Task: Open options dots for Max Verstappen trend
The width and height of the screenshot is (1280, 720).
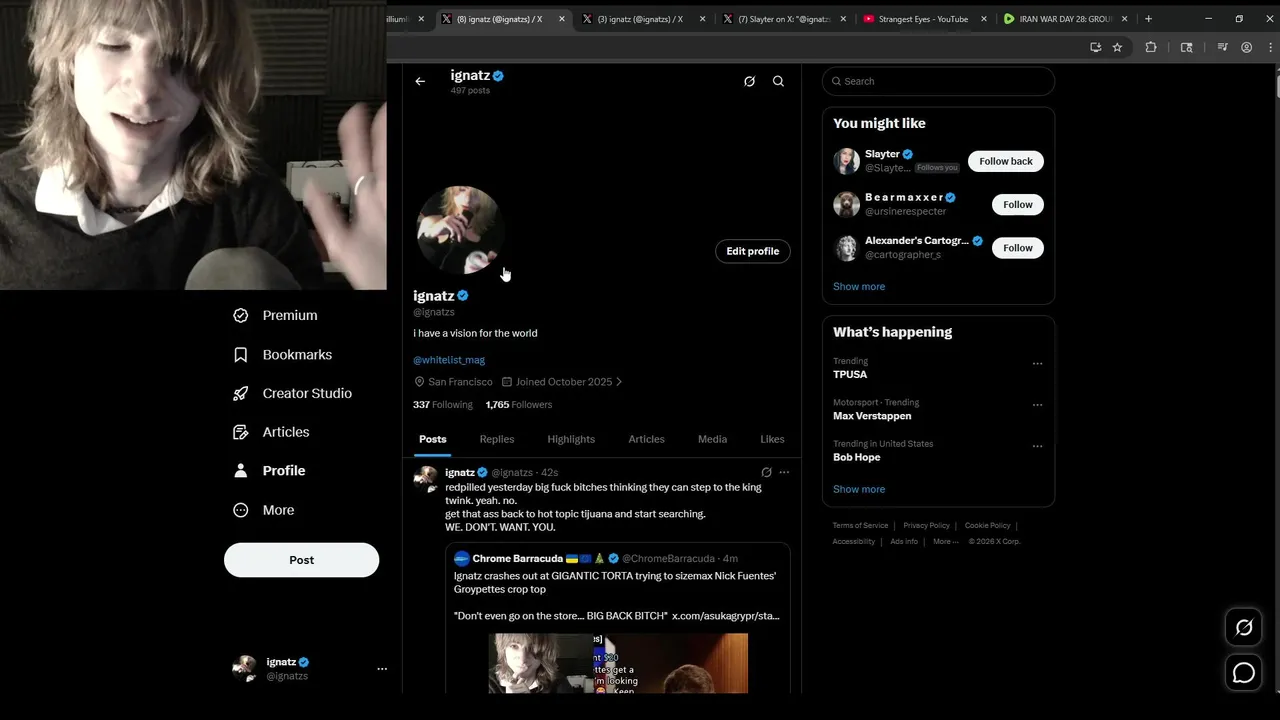Action: point(1037,405)
